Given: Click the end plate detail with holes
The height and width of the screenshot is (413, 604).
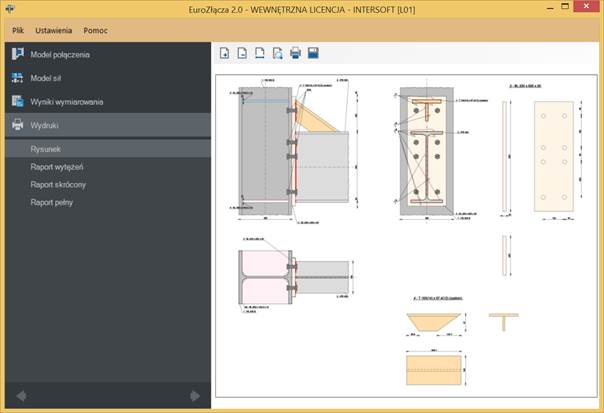Looking at the screenshot, I should (554, 156).
